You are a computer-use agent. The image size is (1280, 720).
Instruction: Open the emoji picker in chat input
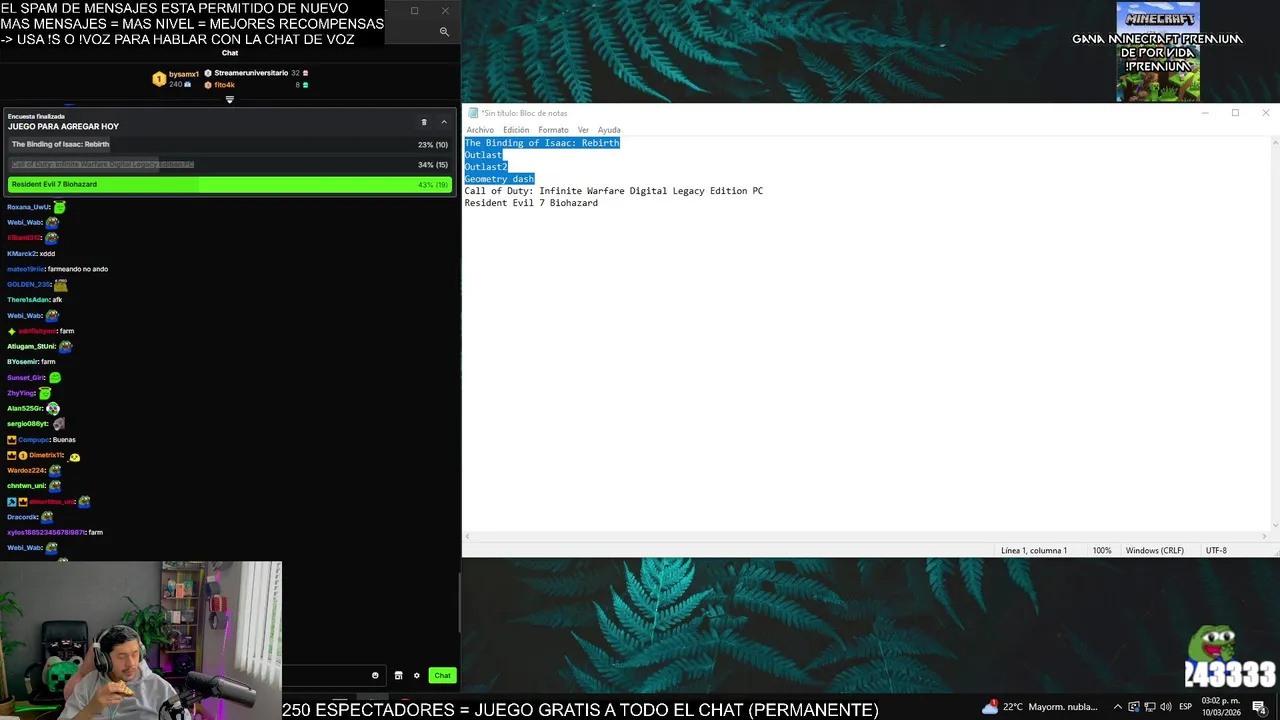(375, 675)
